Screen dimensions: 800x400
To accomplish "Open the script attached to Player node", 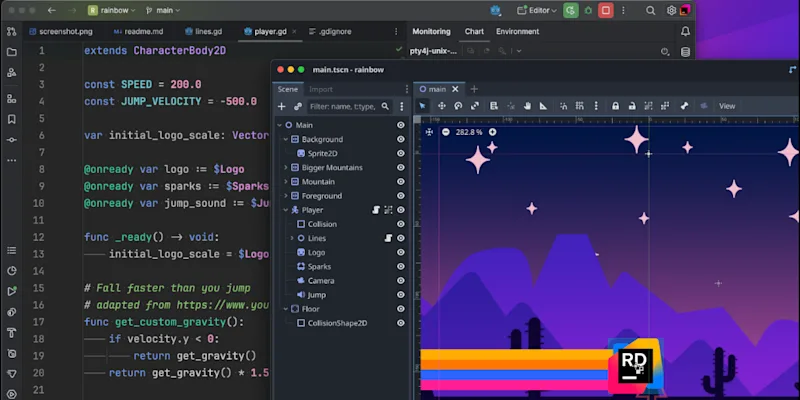I will 376,210.
